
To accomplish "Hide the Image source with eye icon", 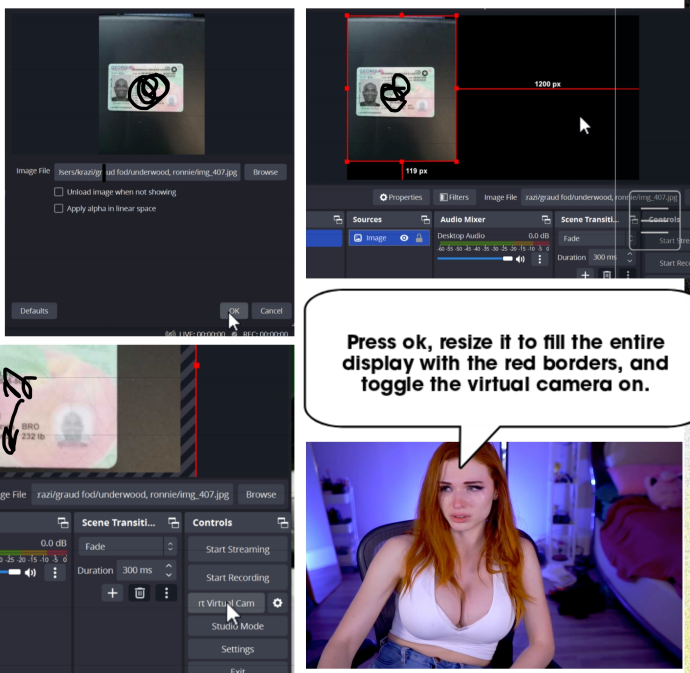I will pyautogui.click(x=404, y=238).
